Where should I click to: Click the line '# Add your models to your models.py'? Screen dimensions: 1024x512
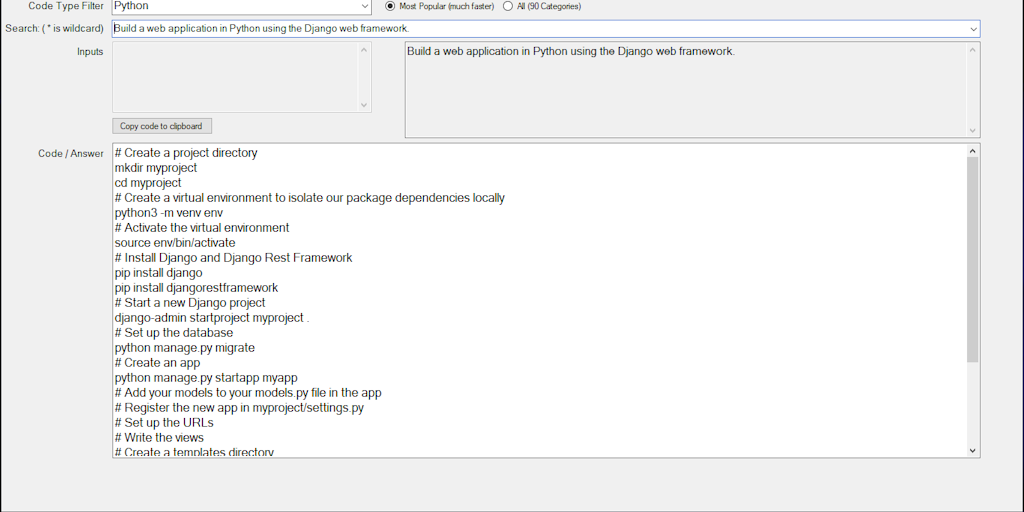coord(248,393)
